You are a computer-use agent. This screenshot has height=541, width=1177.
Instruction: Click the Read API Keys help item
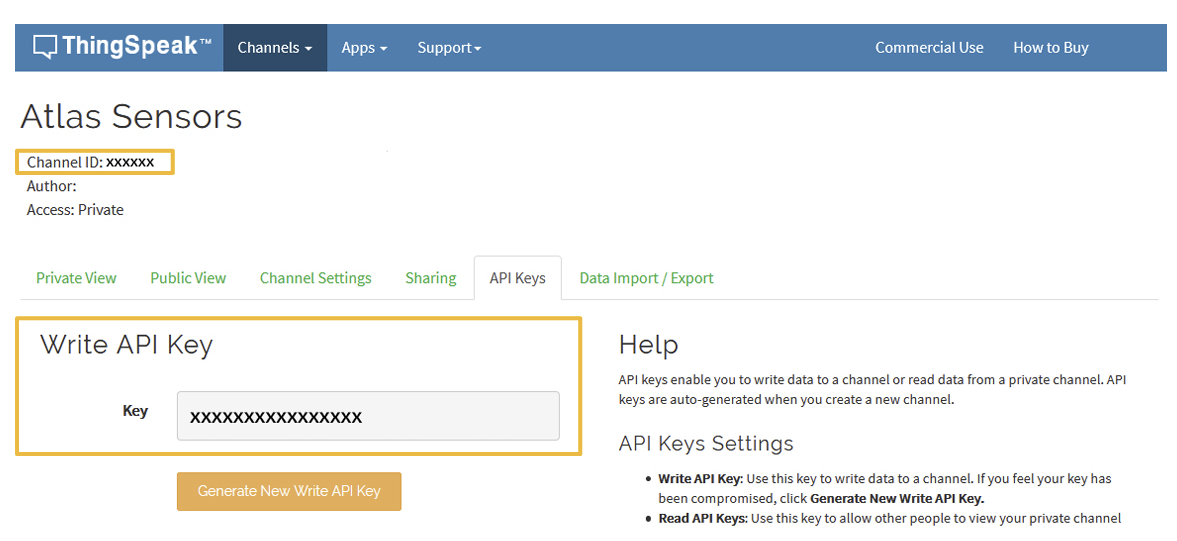point(890,518)
